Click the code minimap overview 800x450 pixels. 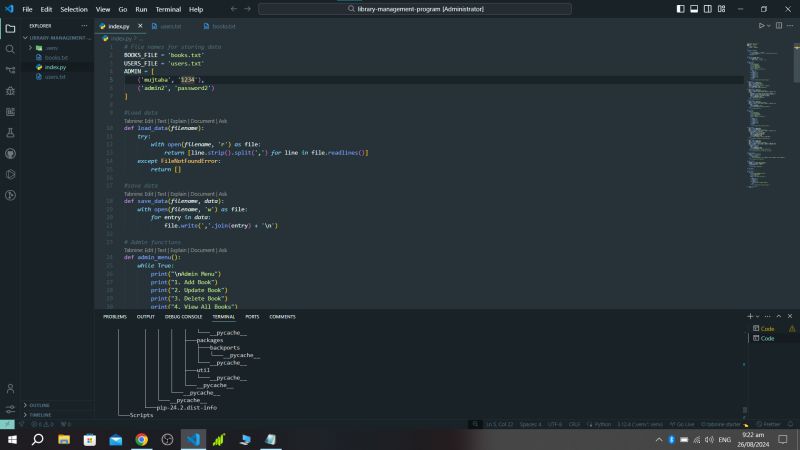click(x=768, y=115)
